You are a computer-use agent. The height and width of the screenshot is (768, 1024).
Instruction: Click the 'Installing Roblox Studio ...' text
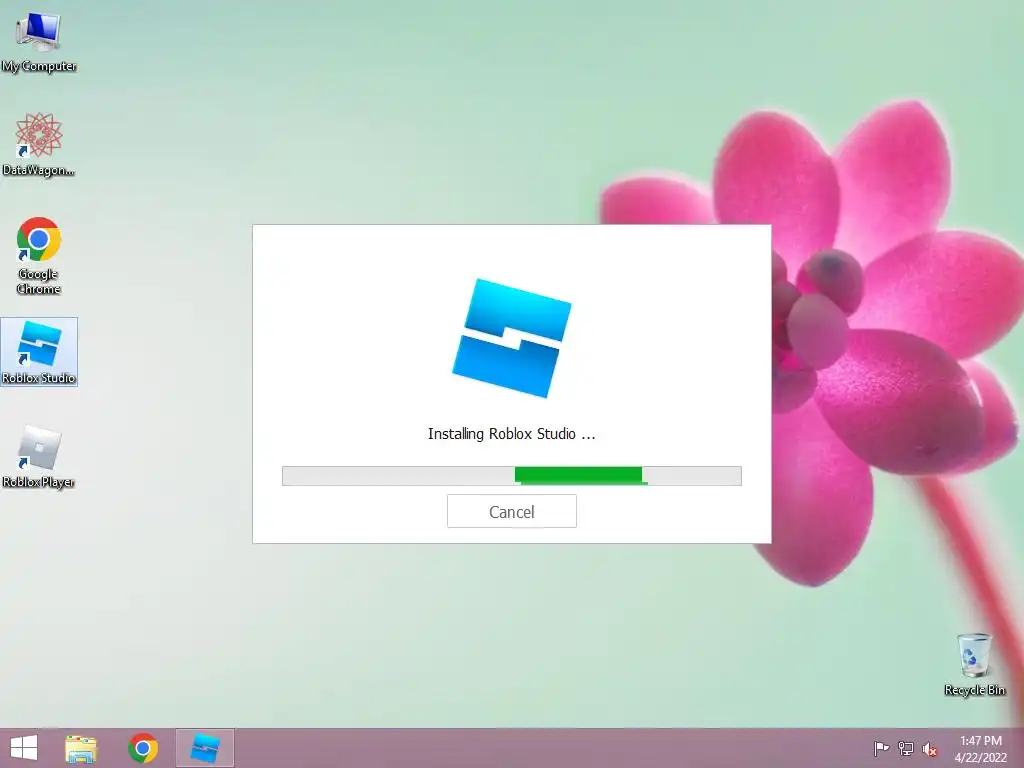[511, 434]
